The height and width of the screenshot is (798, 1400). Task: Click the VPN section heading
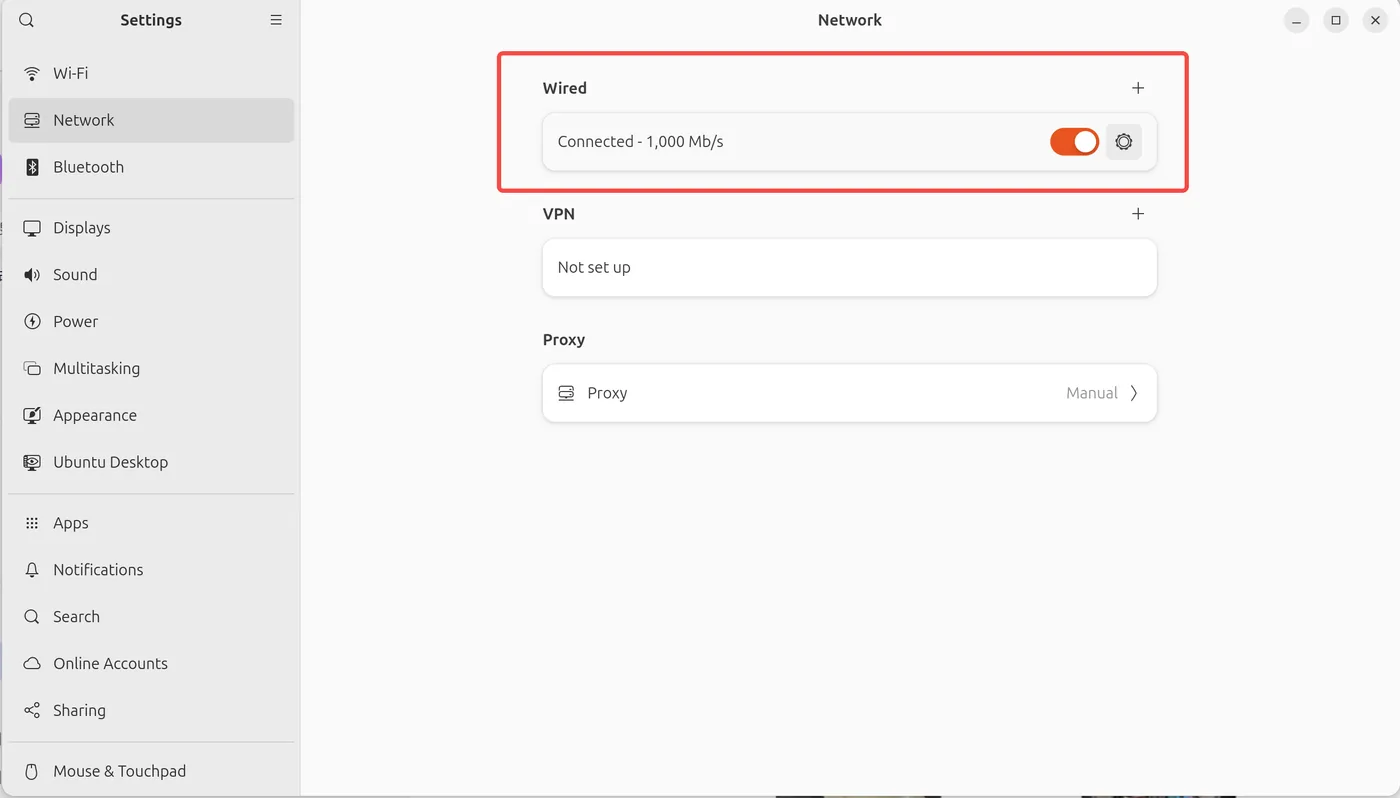coord(559,214)
